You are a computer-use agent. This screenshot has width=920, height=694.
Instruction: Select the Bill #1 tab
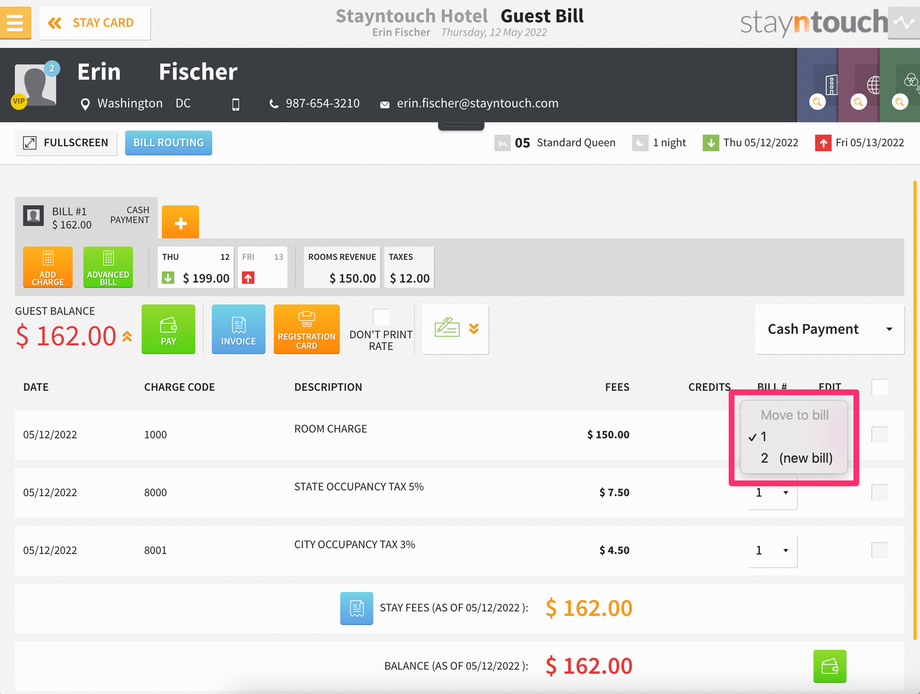coord(86,218)
